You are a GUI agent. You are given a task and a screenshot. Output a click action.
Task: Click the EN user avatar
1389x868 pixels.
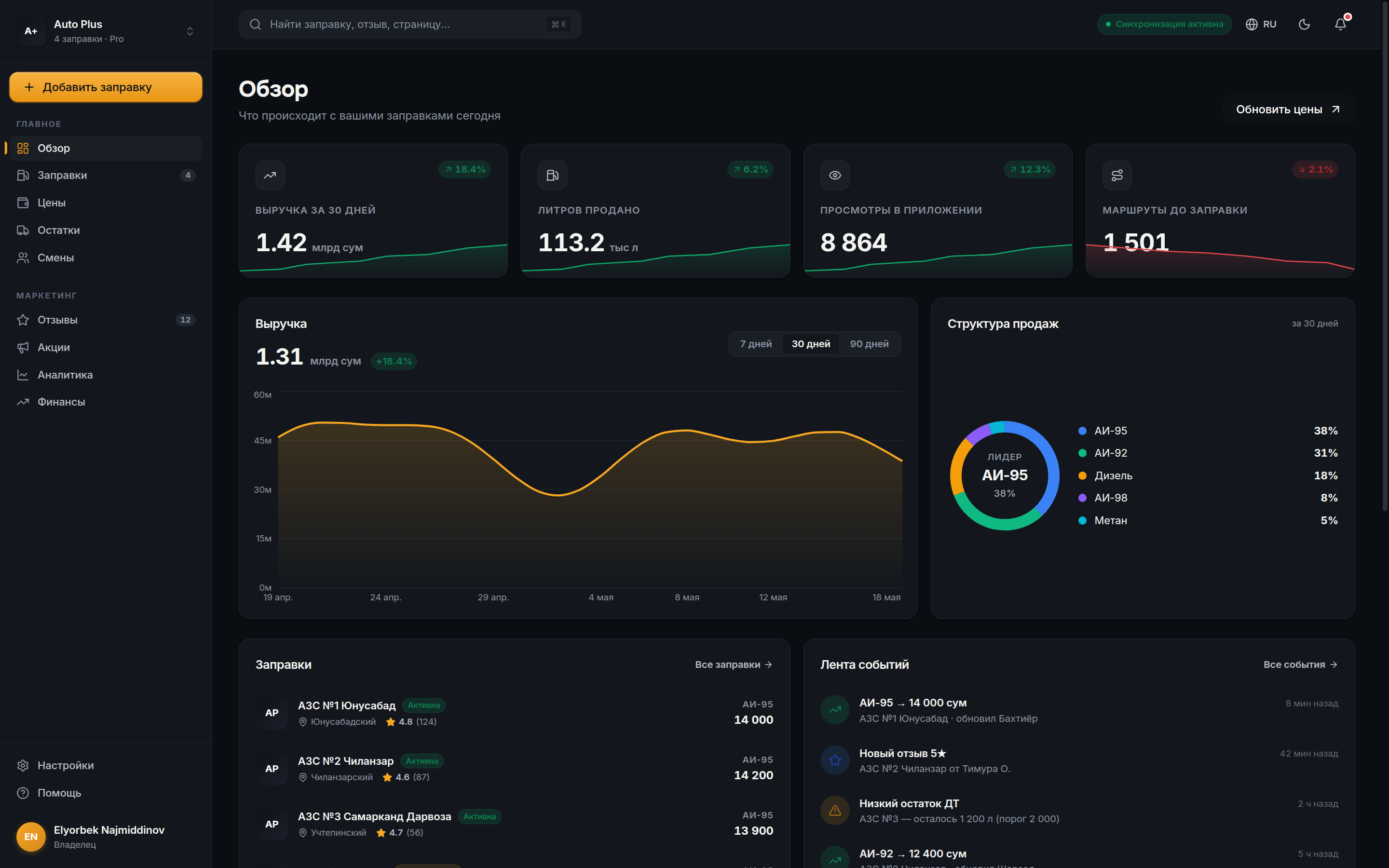coord(31,837)
